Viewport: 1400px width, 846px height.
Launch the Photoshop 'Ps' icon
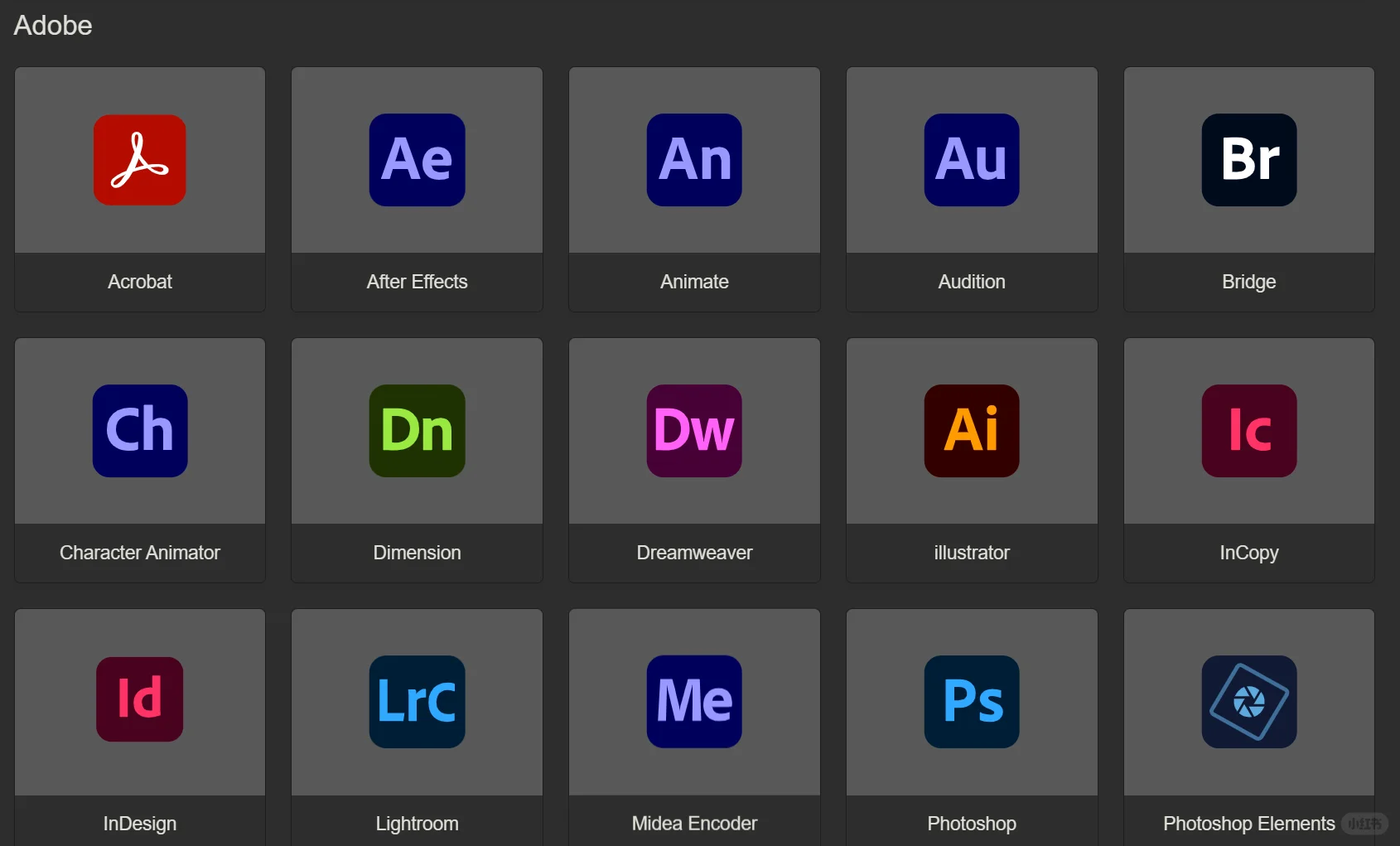972,702
